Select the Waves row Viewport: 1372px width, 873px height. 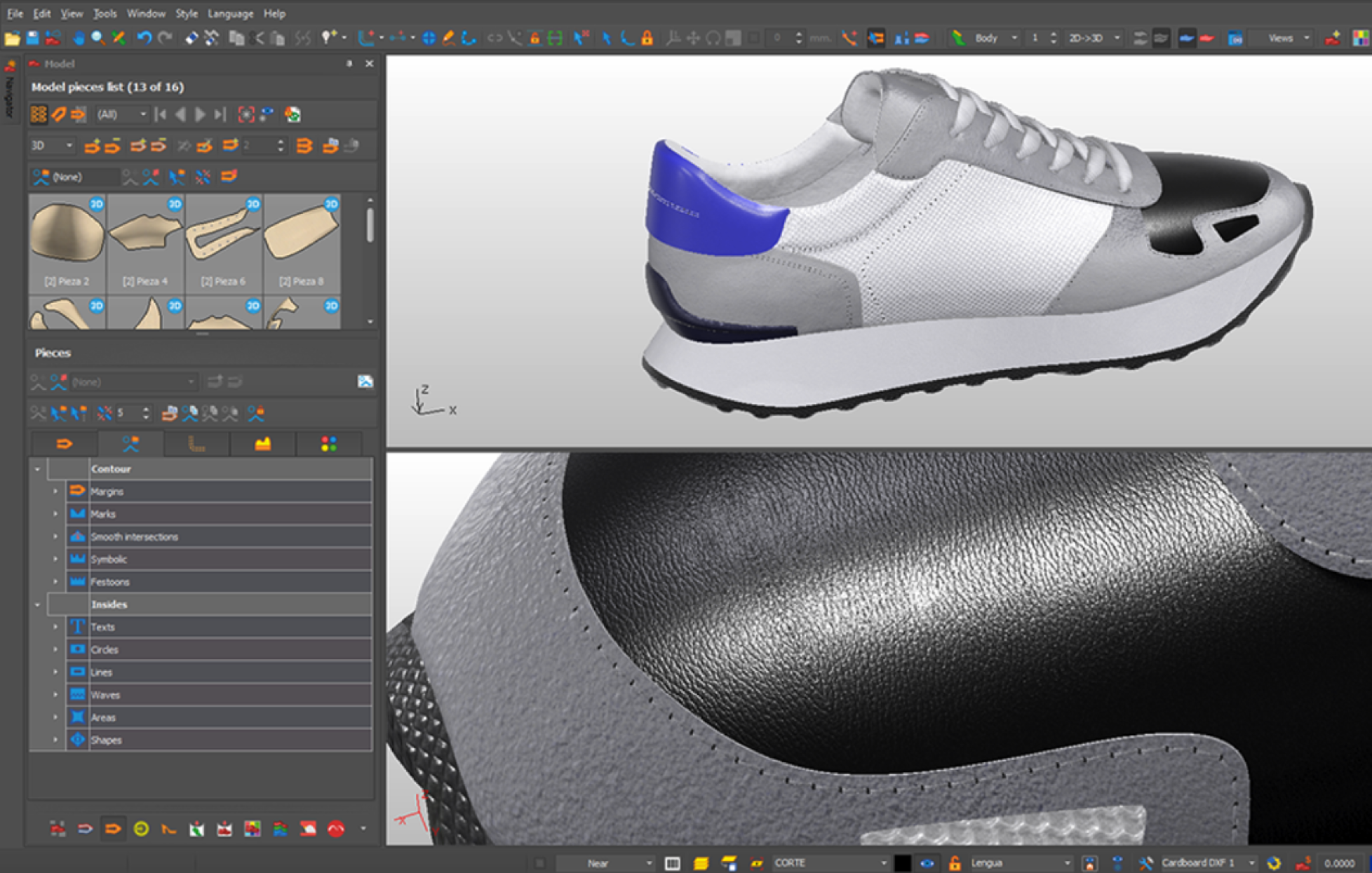coord(219,695)
